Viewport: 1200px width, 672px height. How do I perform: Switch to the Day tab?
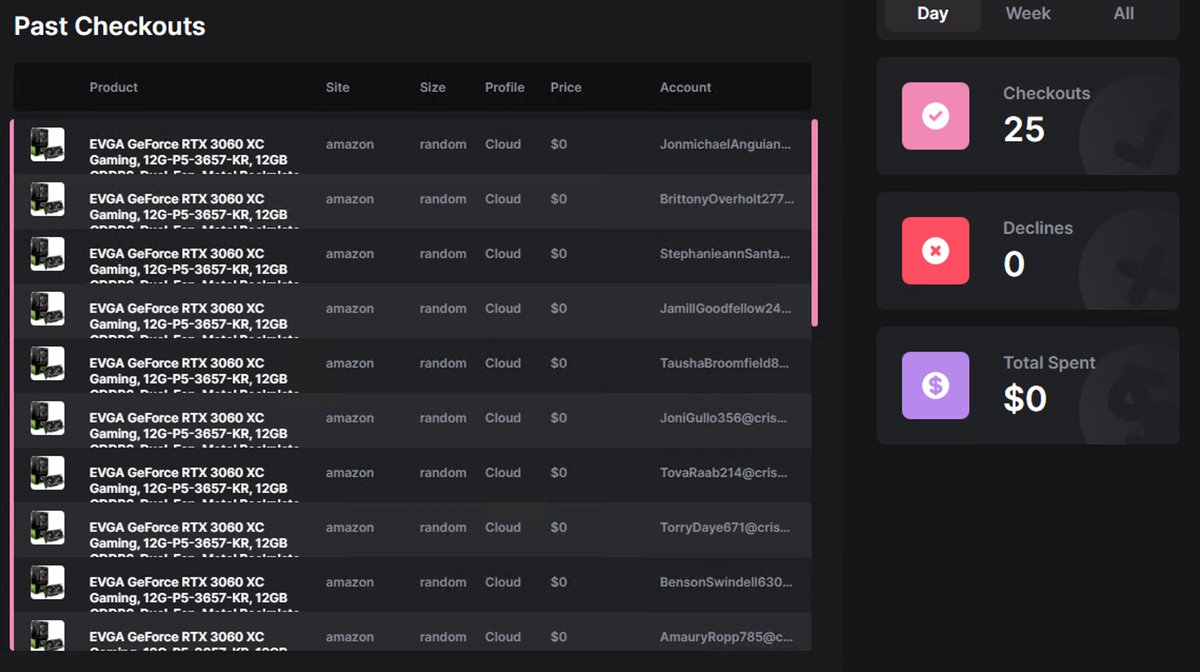click(932, 14)
